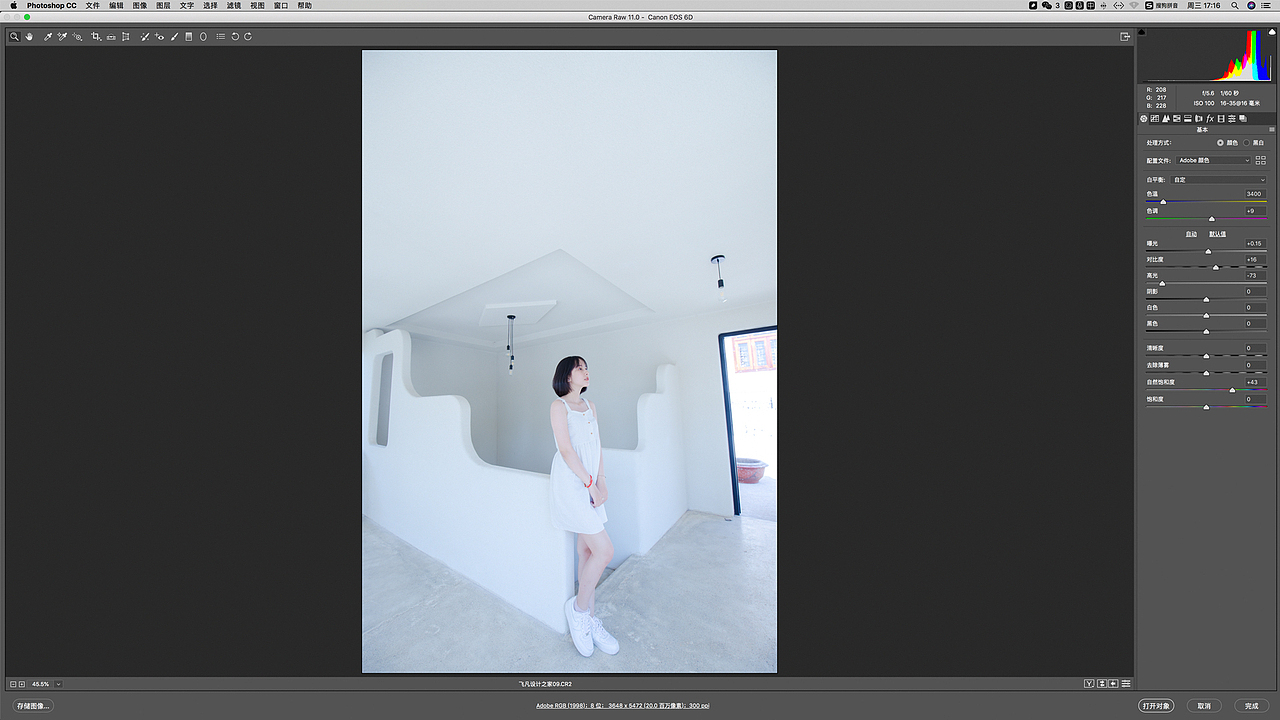Click the 自动 (Auto) link

tap(1191, 234)
